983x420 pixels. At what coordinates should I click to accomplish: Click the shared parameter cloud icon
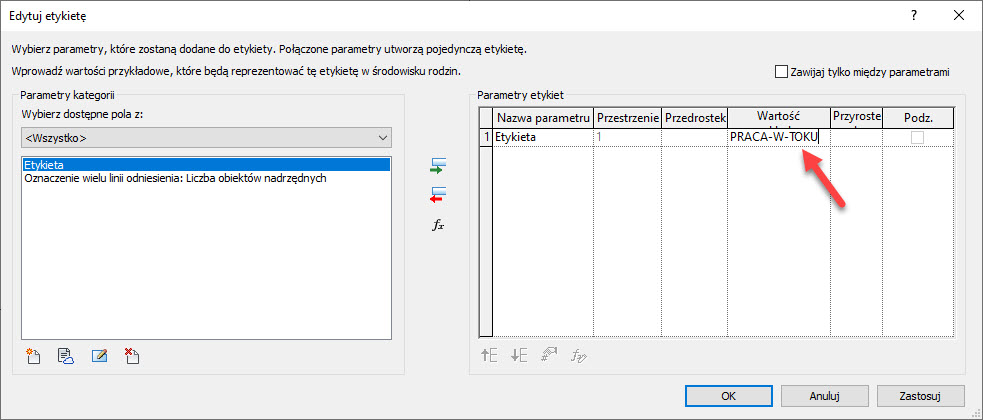pyautogui.click(x=65, y=355)
